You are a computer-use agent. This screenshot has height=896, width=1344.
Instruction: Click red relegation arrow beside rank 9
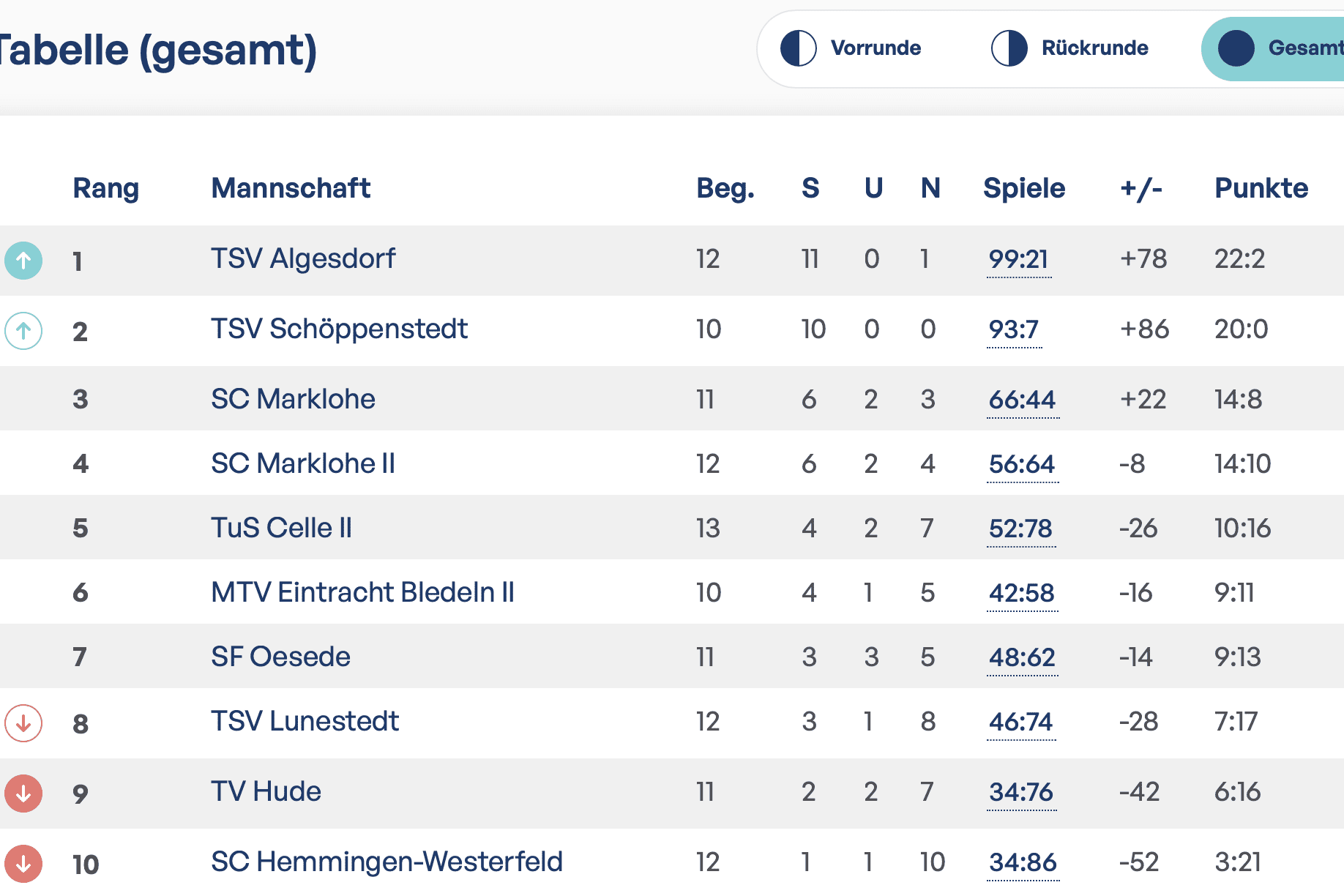[23, 794]
